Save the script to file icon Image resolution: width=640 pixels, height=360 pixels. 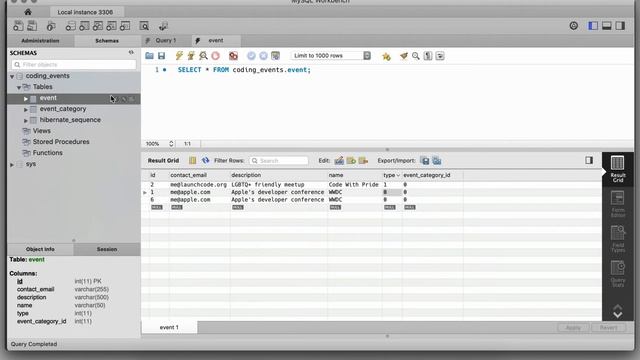click(162, 56)
